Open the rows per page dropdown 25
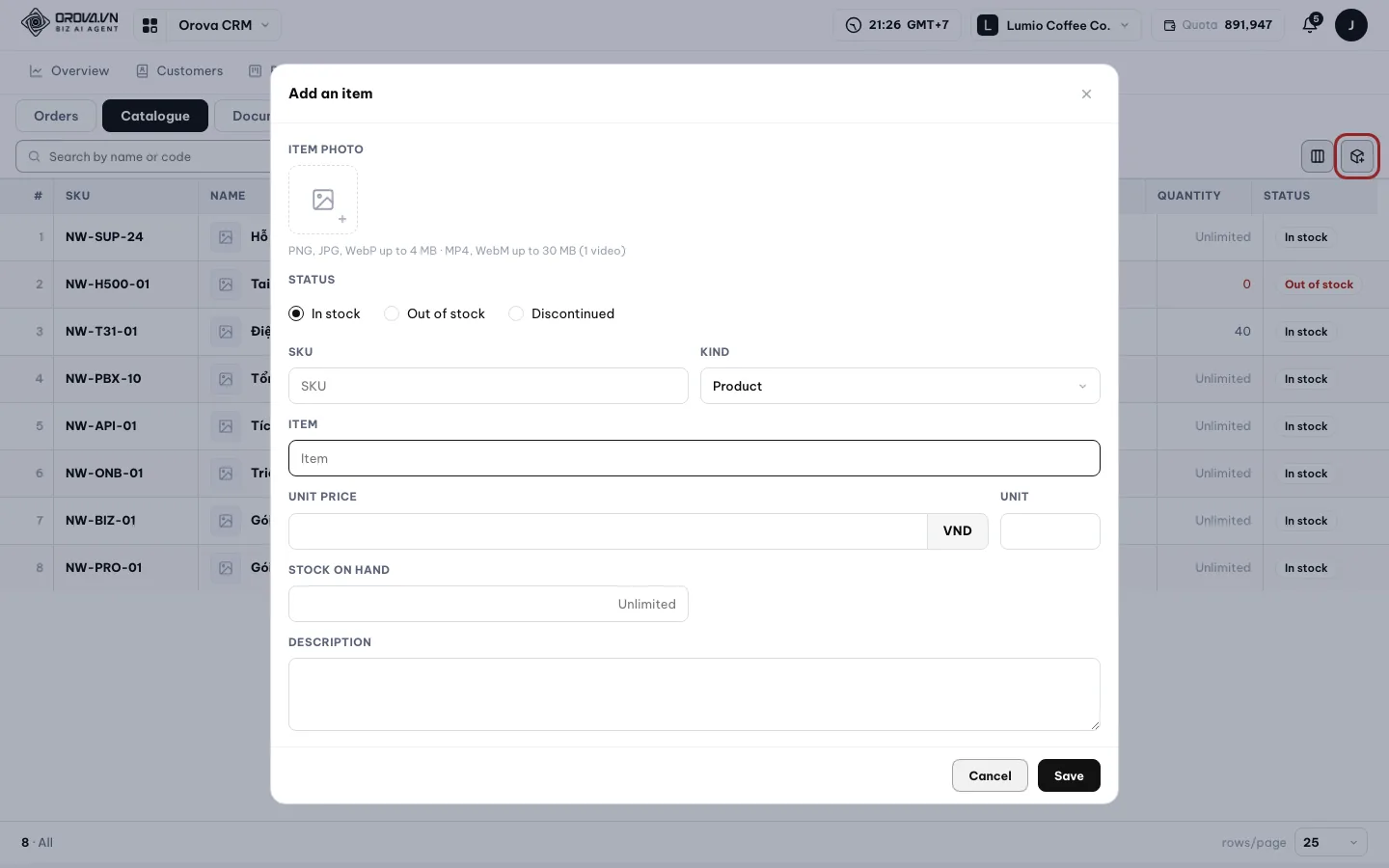1389x868 pixels. point(1330,842)
